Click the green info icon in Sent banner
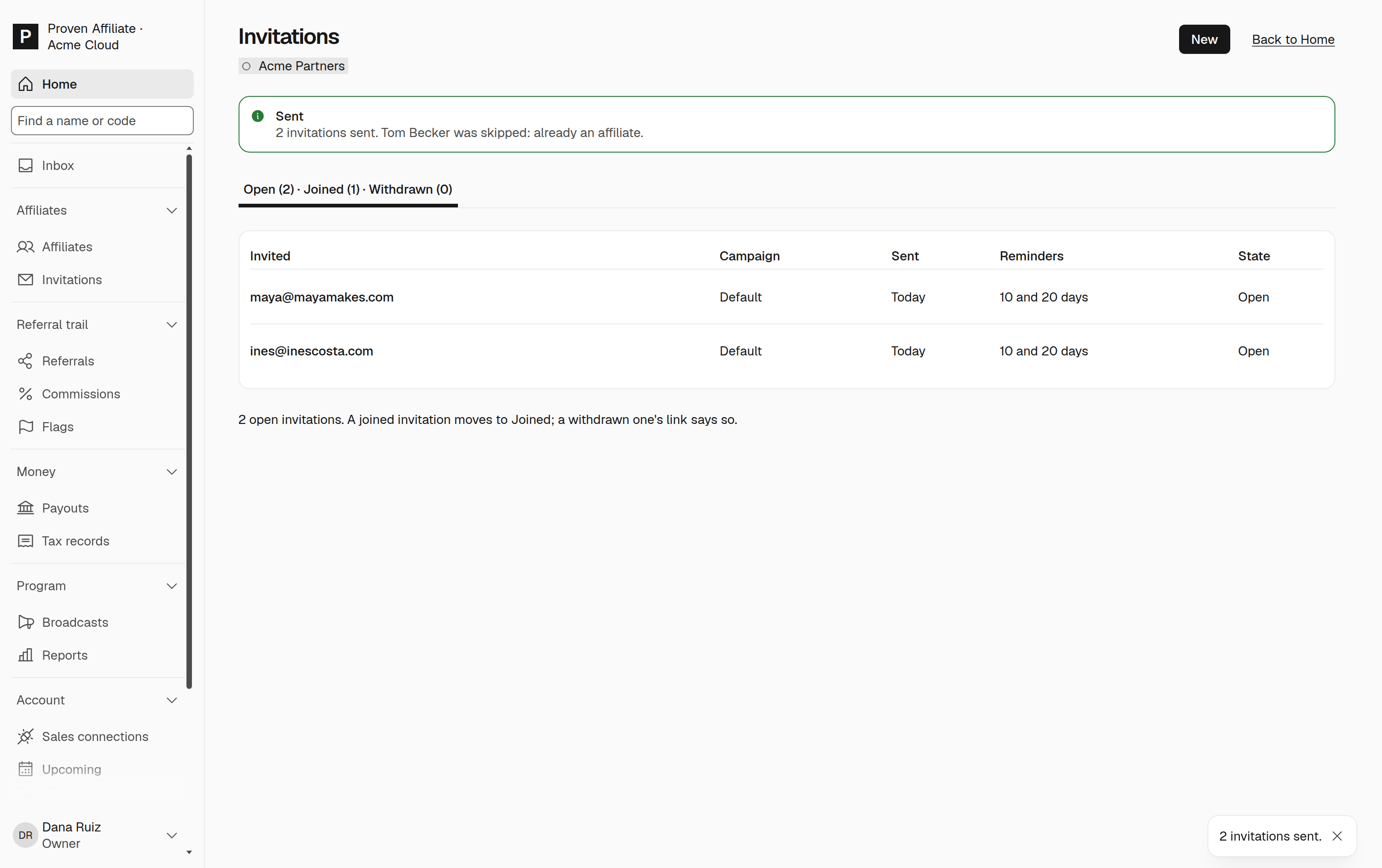This screenshot has height=868, width=1382. [x=258, y=116]
